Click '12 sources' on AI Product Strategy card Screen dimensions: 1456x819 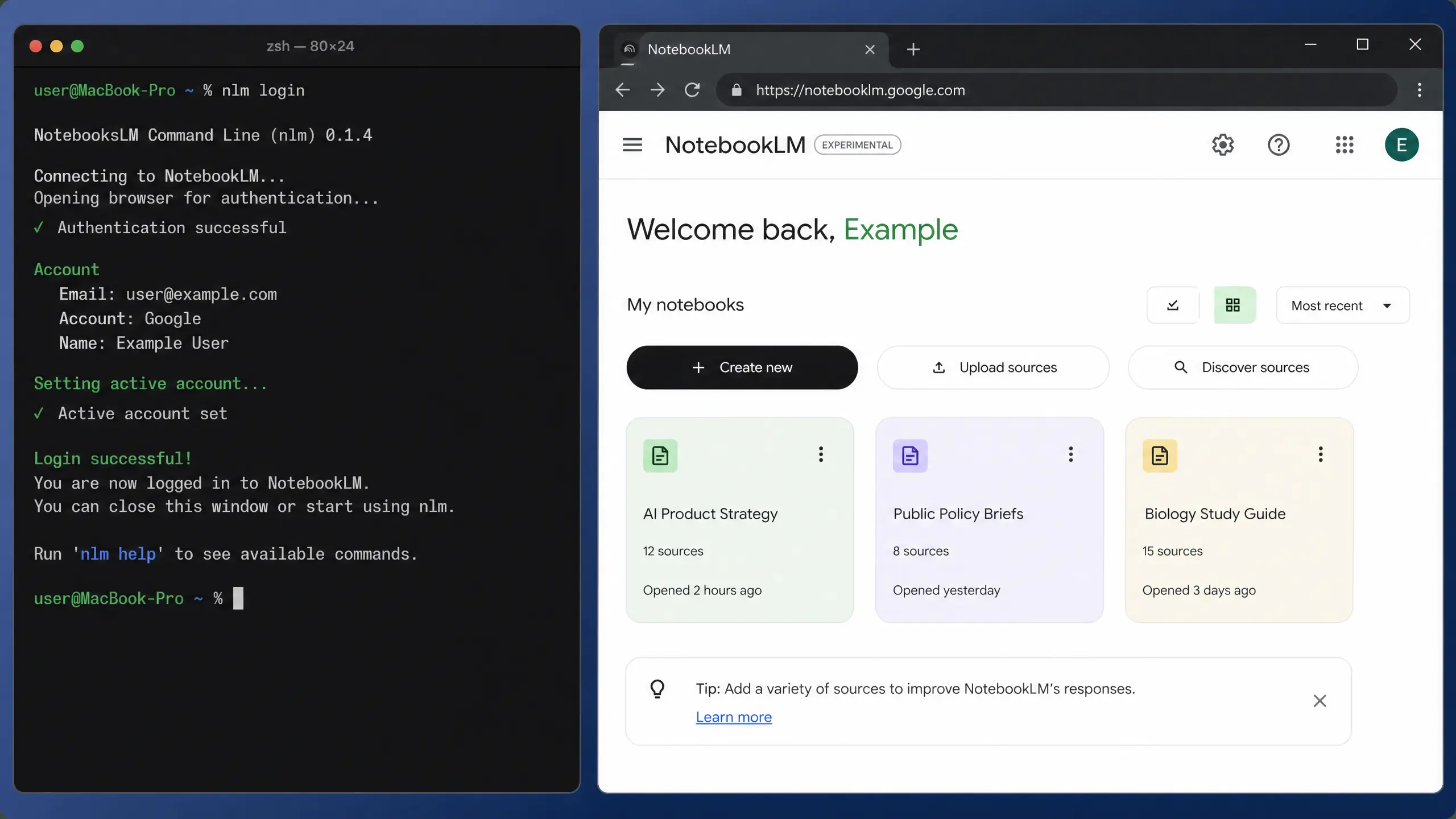pyautogui.click(x=673, y=551)
